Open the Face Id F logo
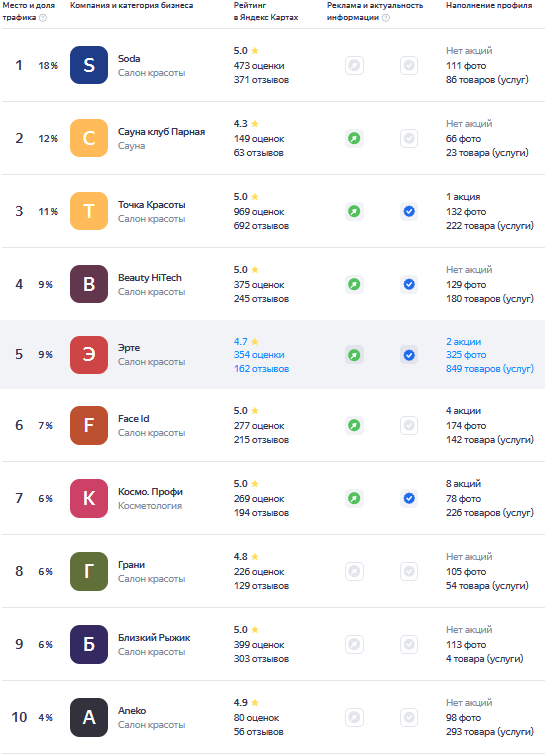545x755 pixels. point(89,425)
